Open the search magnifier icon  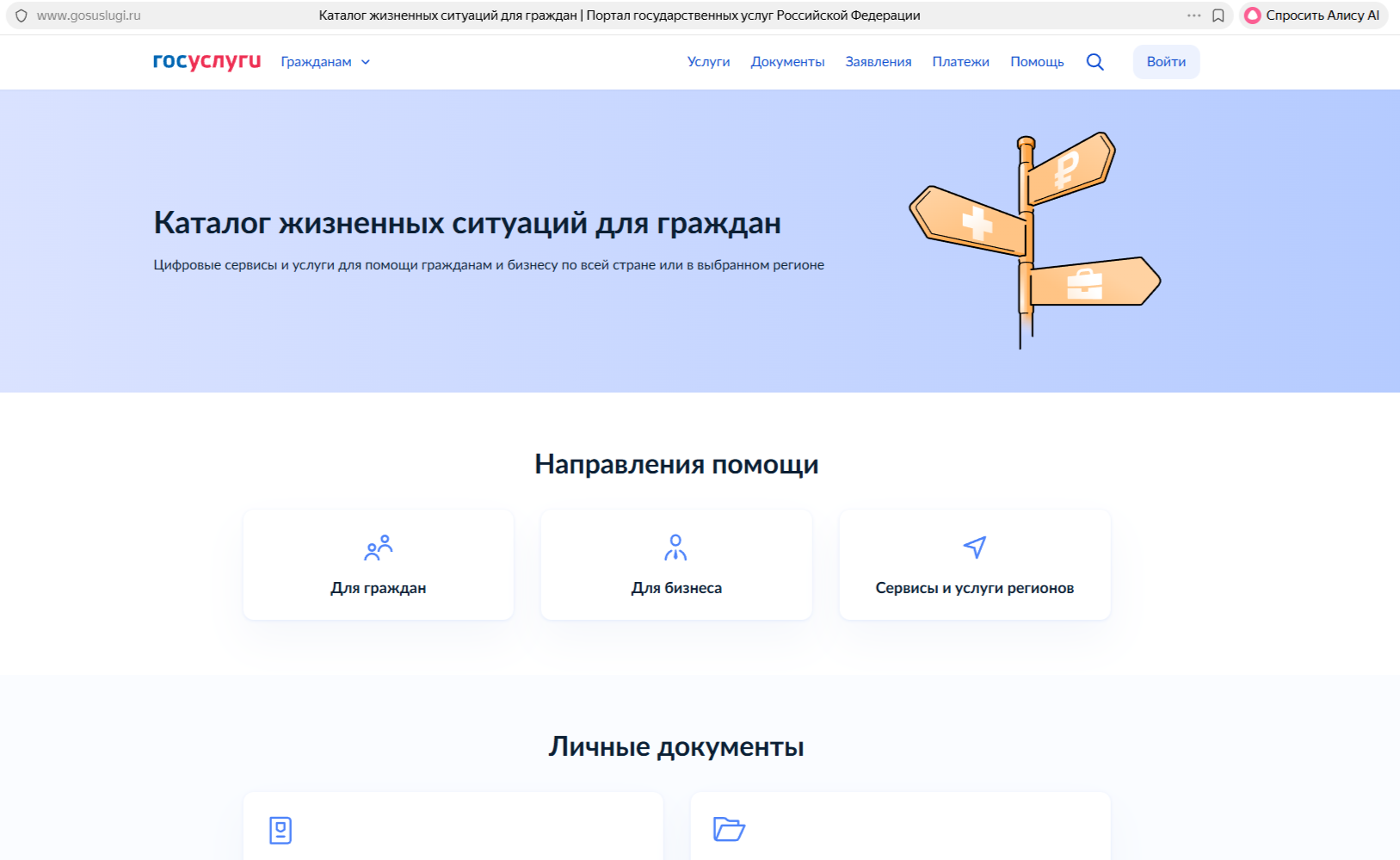coord(1095,62)
